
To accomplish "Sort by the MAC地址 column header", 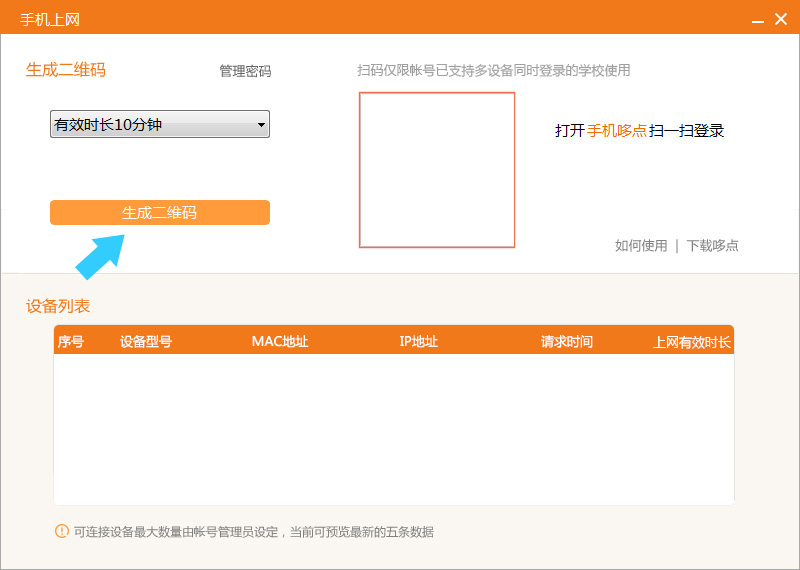I will tap(280, 342).
